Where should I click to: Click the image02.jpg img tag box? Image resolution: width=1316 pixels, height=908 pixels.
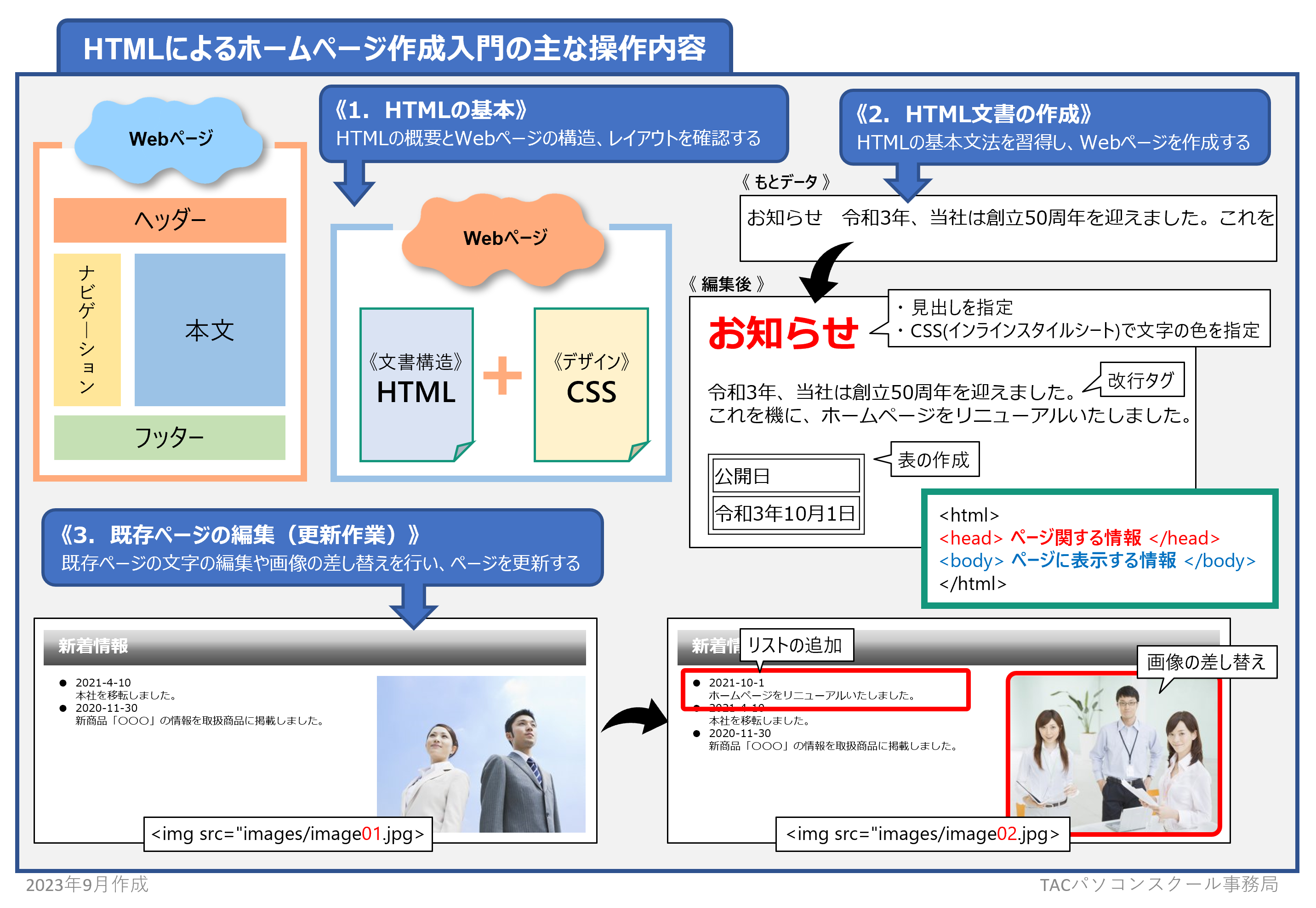coord(922,834)
